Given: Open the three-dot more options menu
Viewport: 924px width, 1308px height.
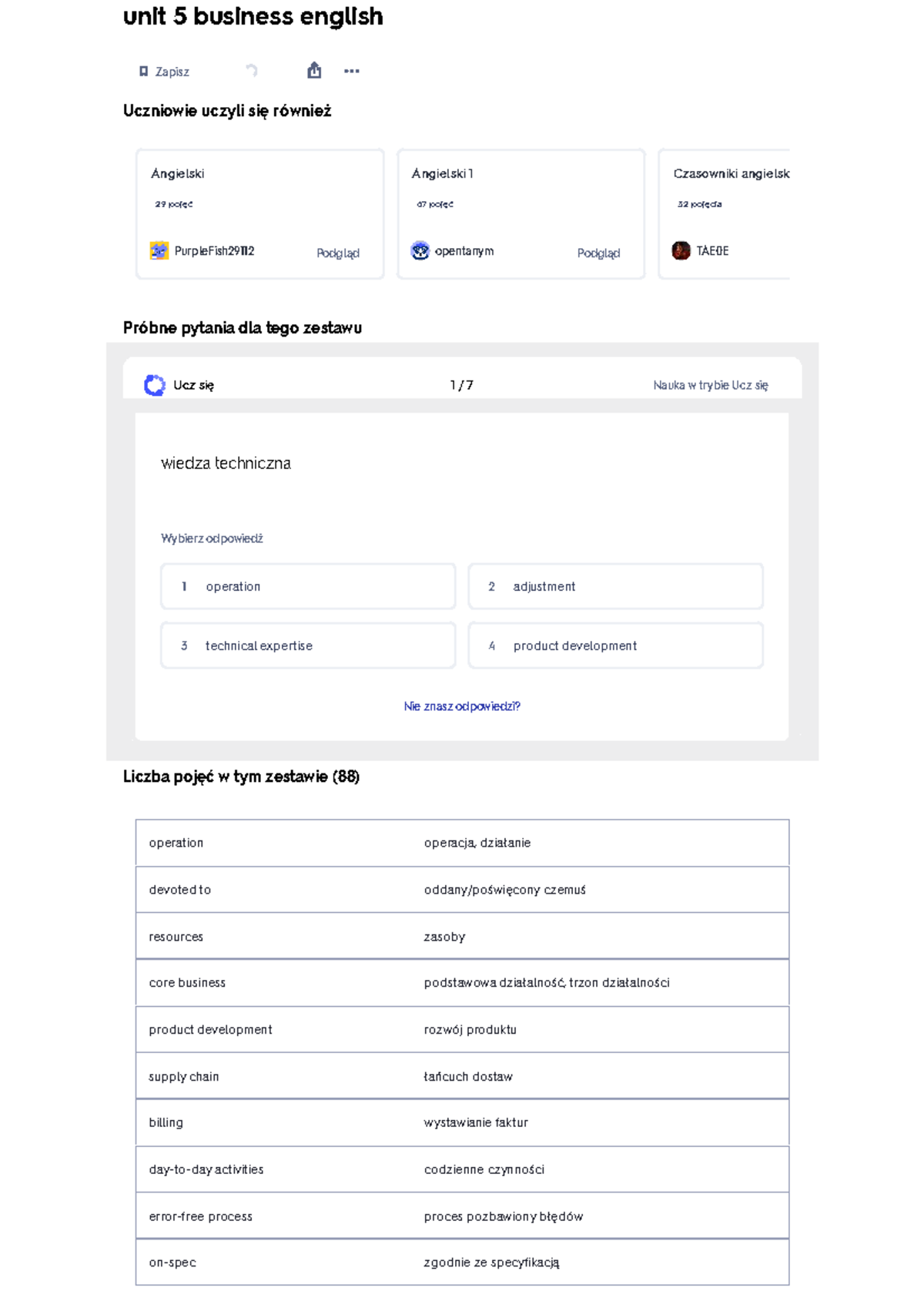Looking at the screenshot, I should point(351,72).
